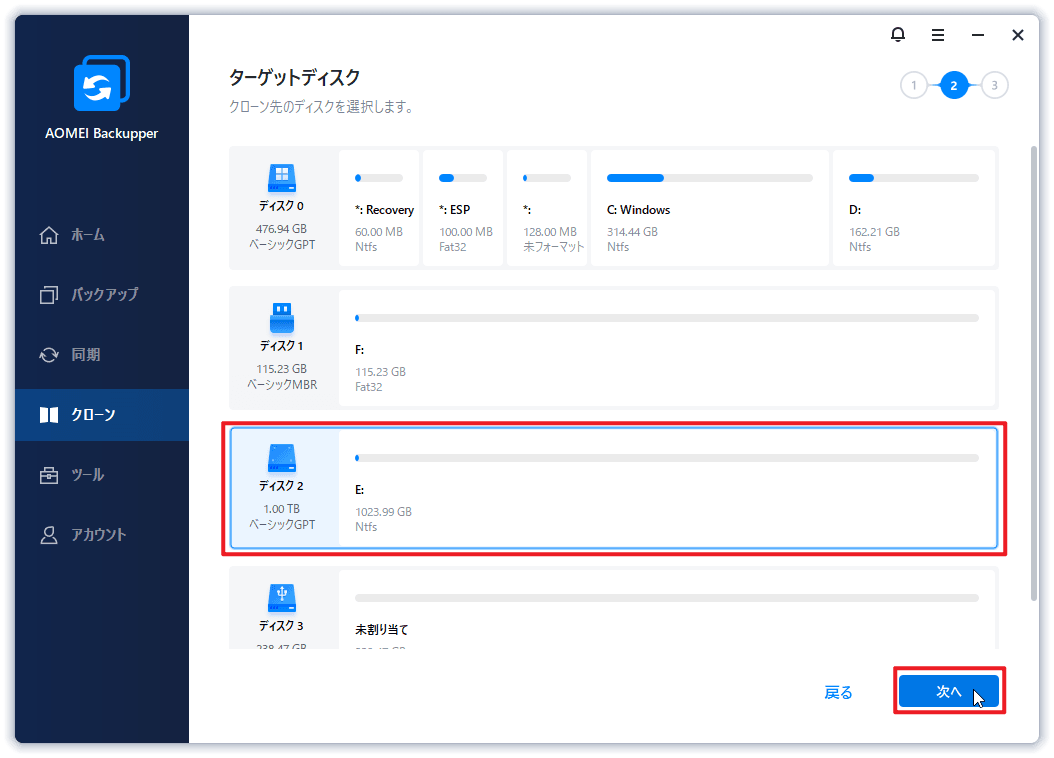Open the hamburger menu
1054x758 pixels.
938,34
